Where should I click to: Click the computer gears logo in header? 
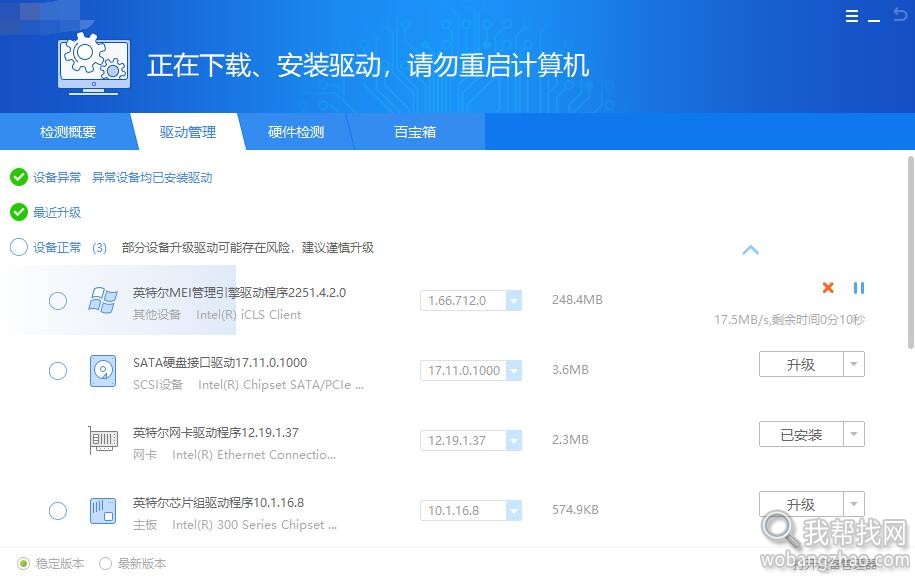[94, 63]
